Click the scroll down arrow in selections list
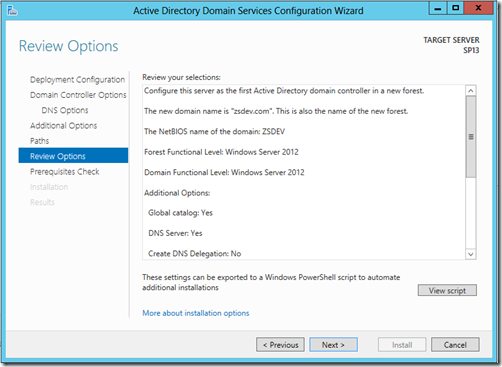Screen dimensions: 502x367 pos(471,254)
